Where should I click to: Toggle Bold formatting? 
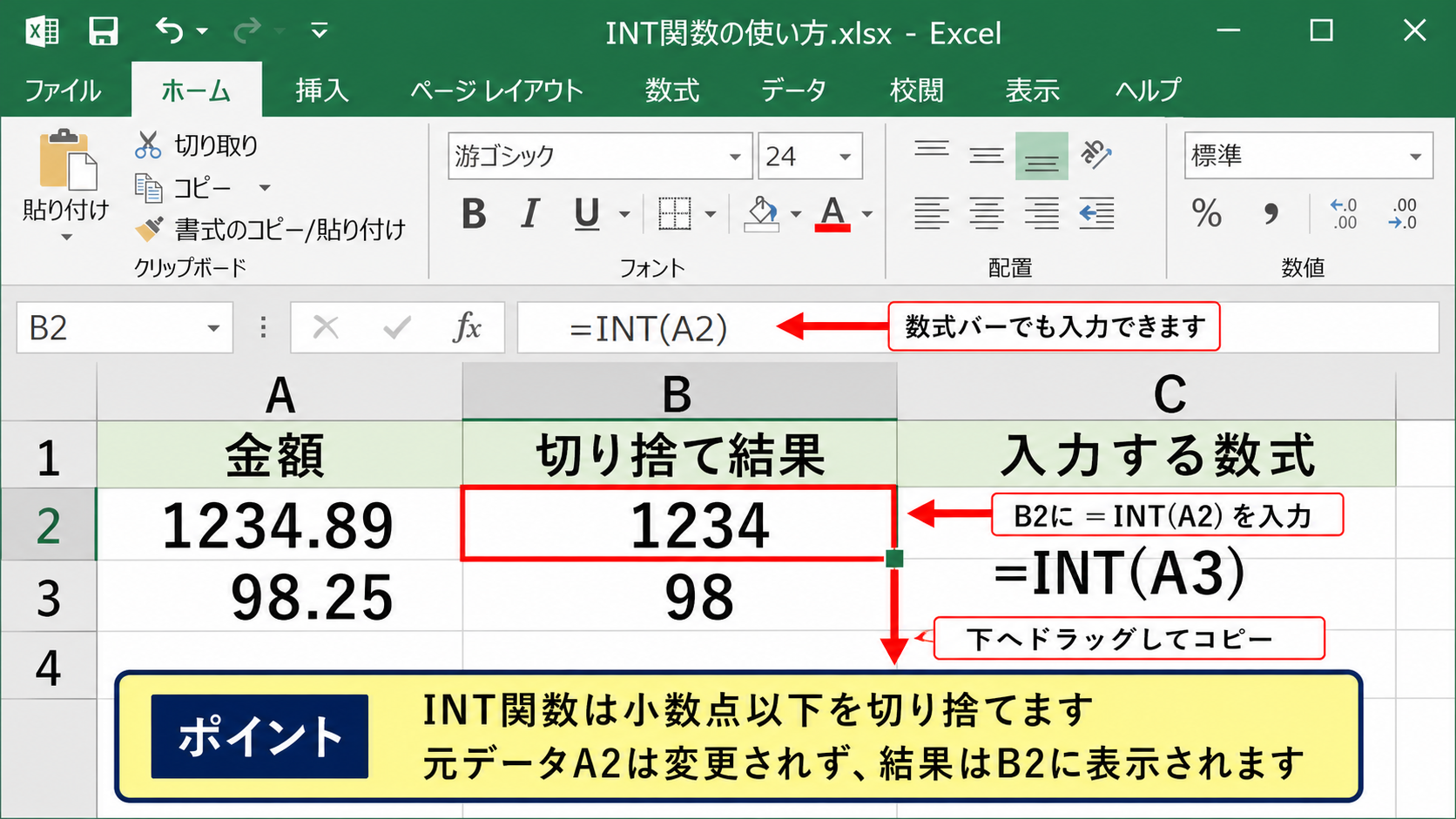pyautogui.click(x=474, y=213)
